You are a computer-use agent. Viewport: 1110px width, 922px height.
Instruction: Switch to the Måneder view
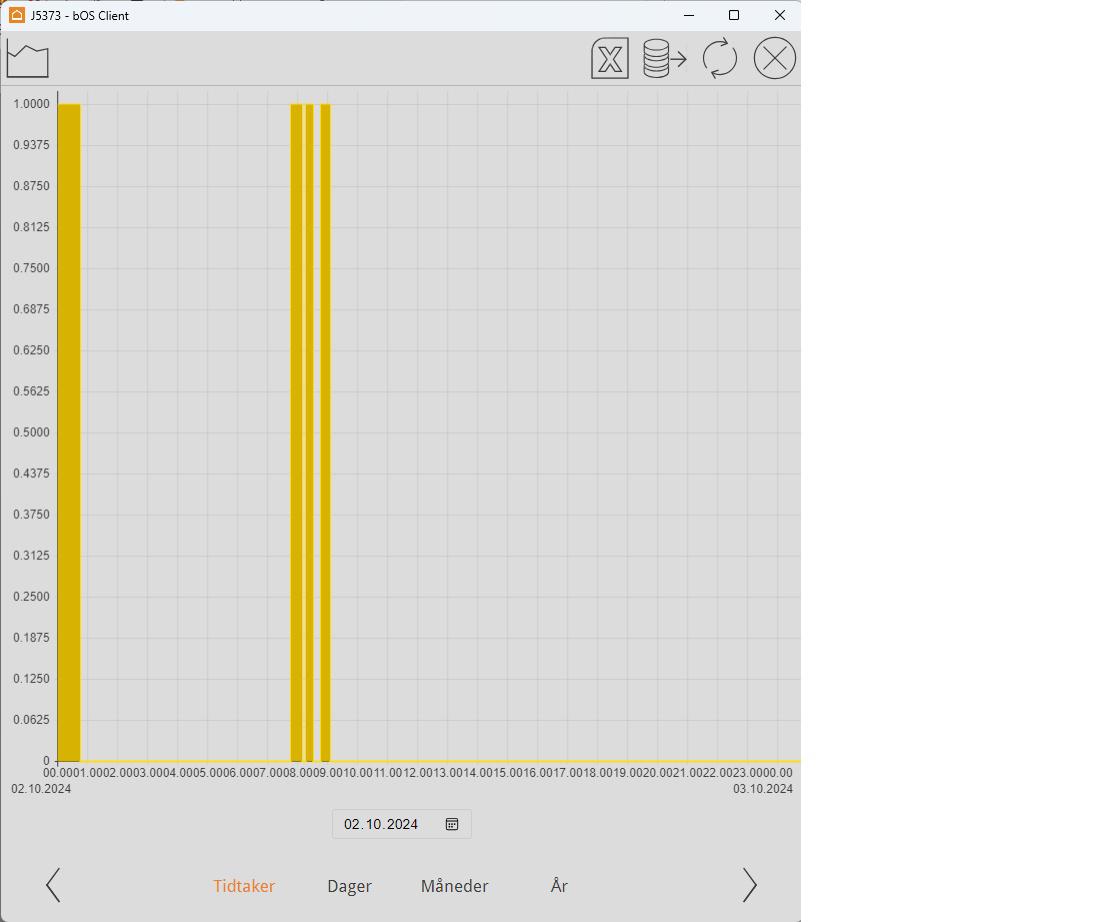pyautogui.click(x=455, y=886)
